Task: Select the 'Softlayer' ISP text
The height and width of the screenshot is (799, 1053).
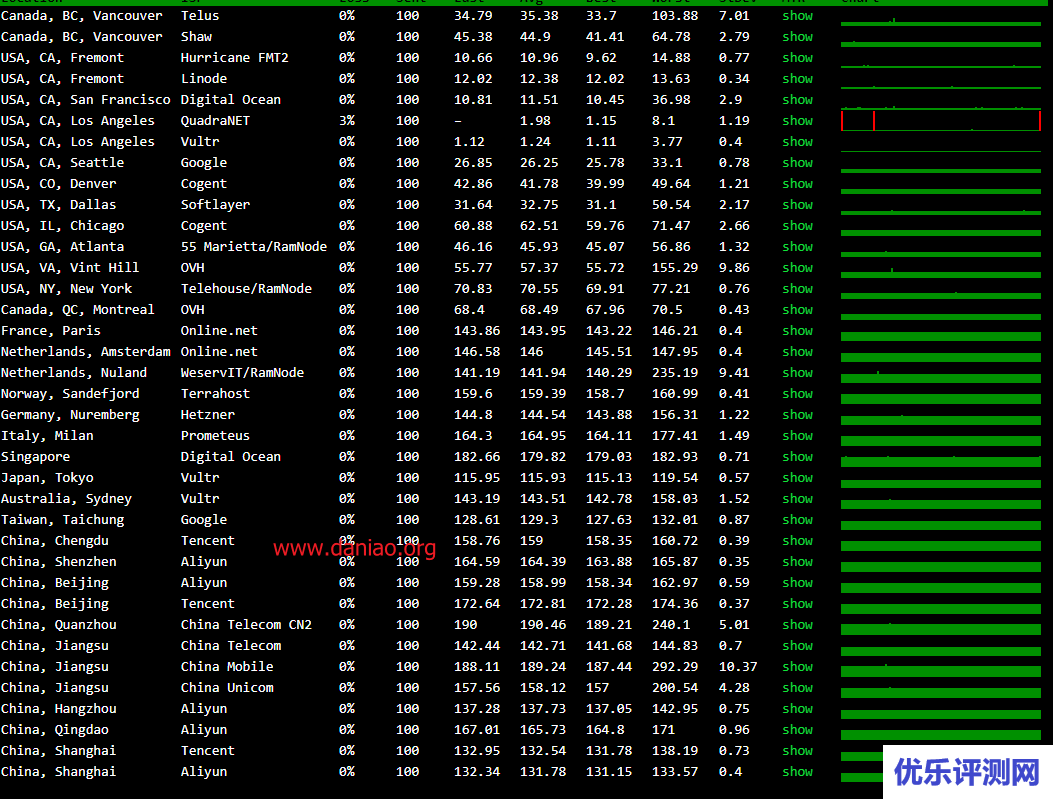Action: point(215,205)
